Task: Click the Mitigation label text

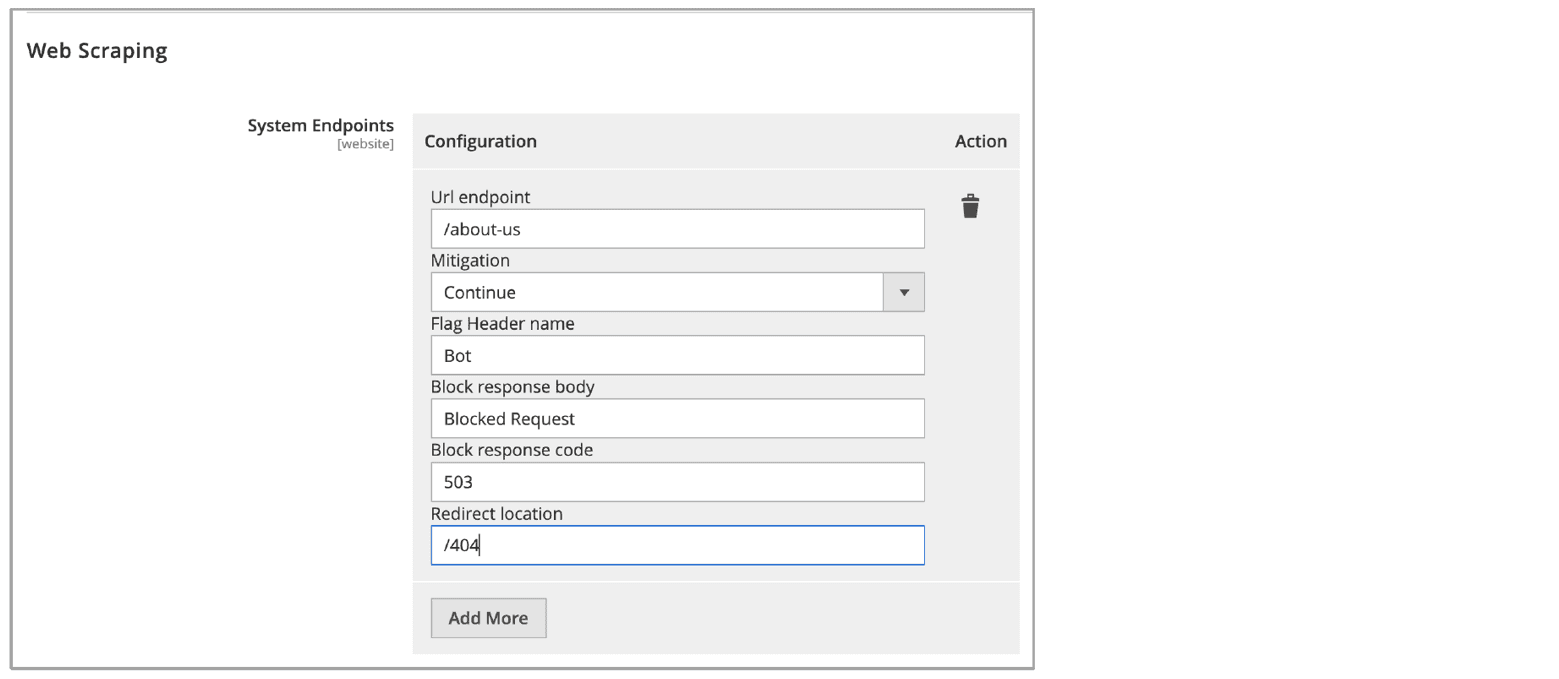Action: click(470, 260)
